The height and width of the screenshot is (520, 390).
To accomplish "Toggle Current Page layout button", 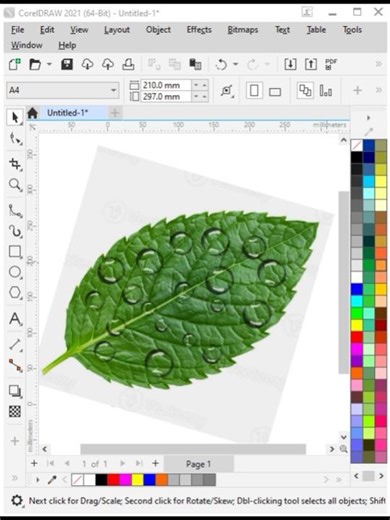I will click(326, 91).
